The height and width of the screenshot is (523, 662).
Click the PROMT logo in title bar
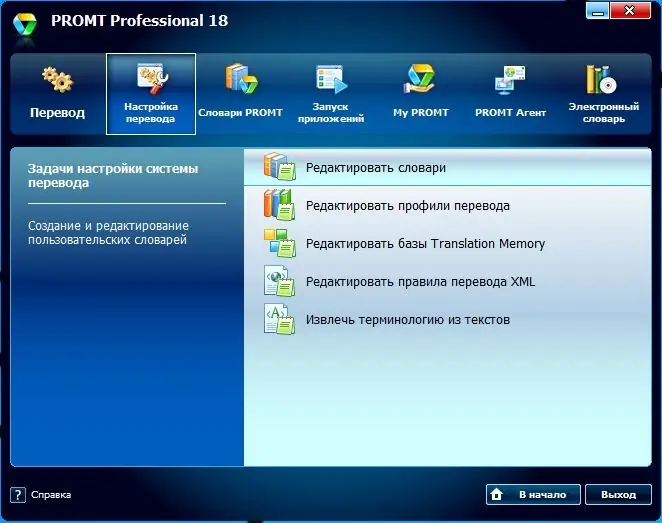24,24
